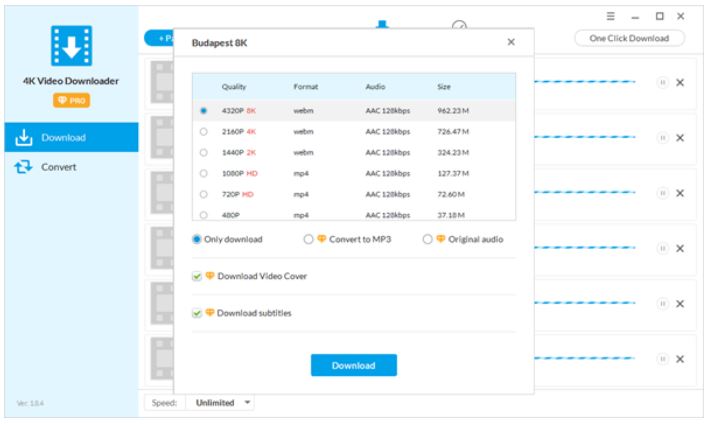This screenshot has width=708, height=424.
Task: Pause the third download in the list
Action: tap(662, 193)
